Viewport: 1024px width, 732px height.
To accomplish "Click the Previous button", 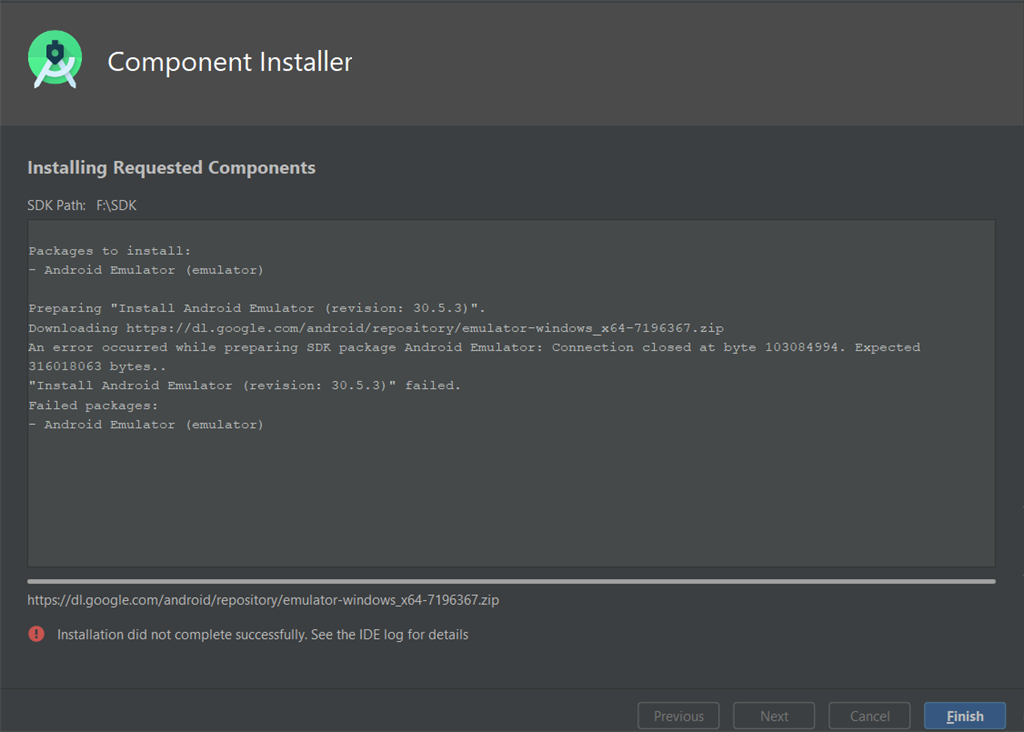I will 679,716.
